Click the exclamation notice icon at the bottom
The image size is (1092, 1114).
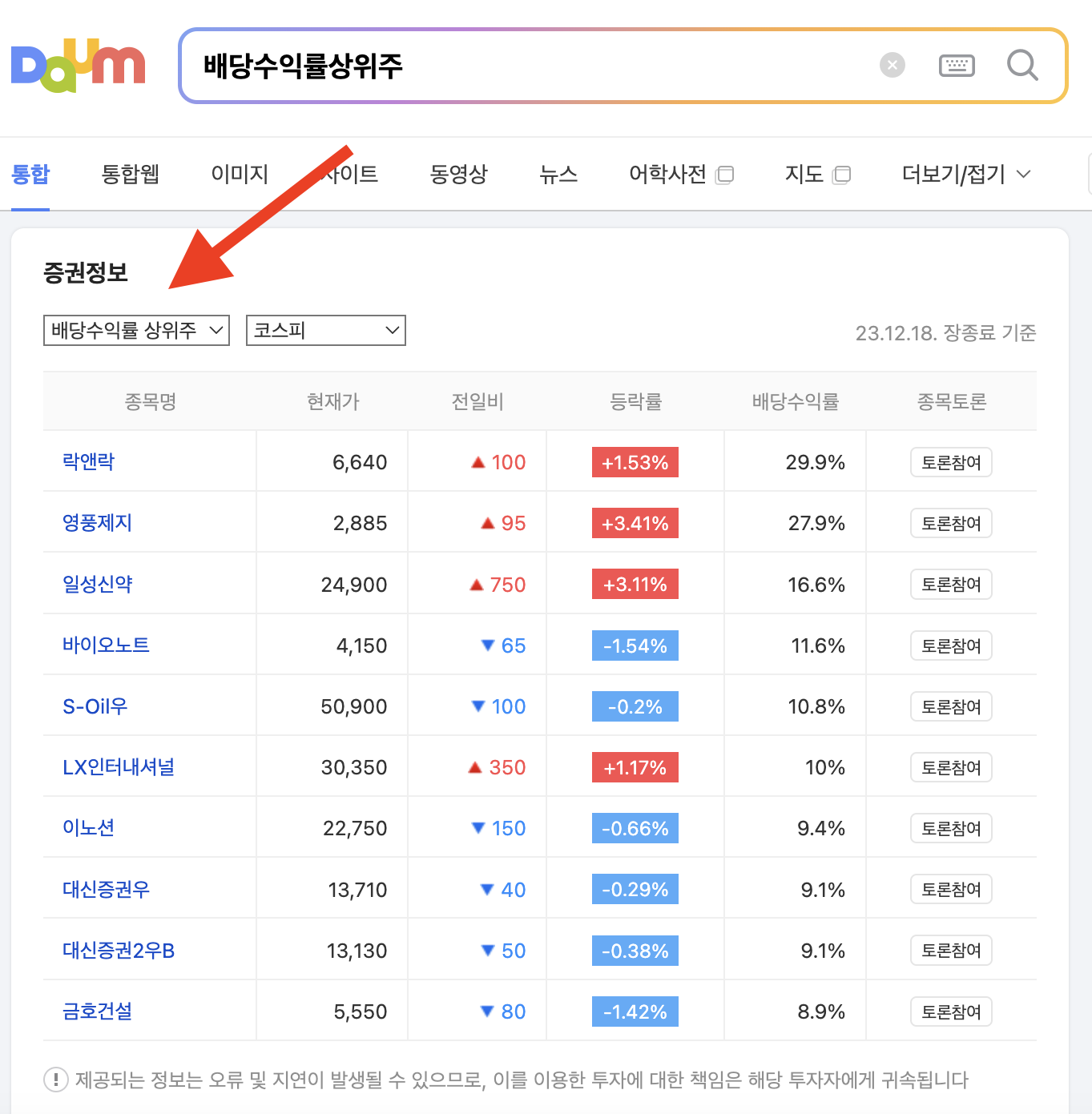click(55, 1080)
